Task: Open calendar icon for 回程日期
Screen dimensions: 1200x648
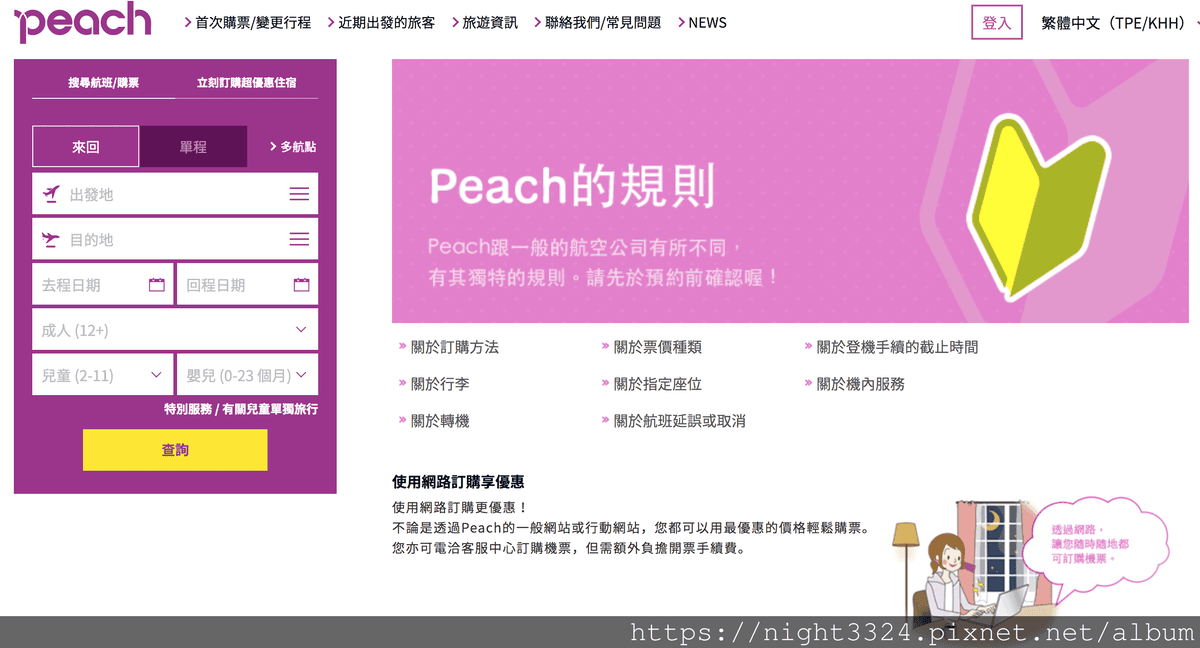Action: 302,285
